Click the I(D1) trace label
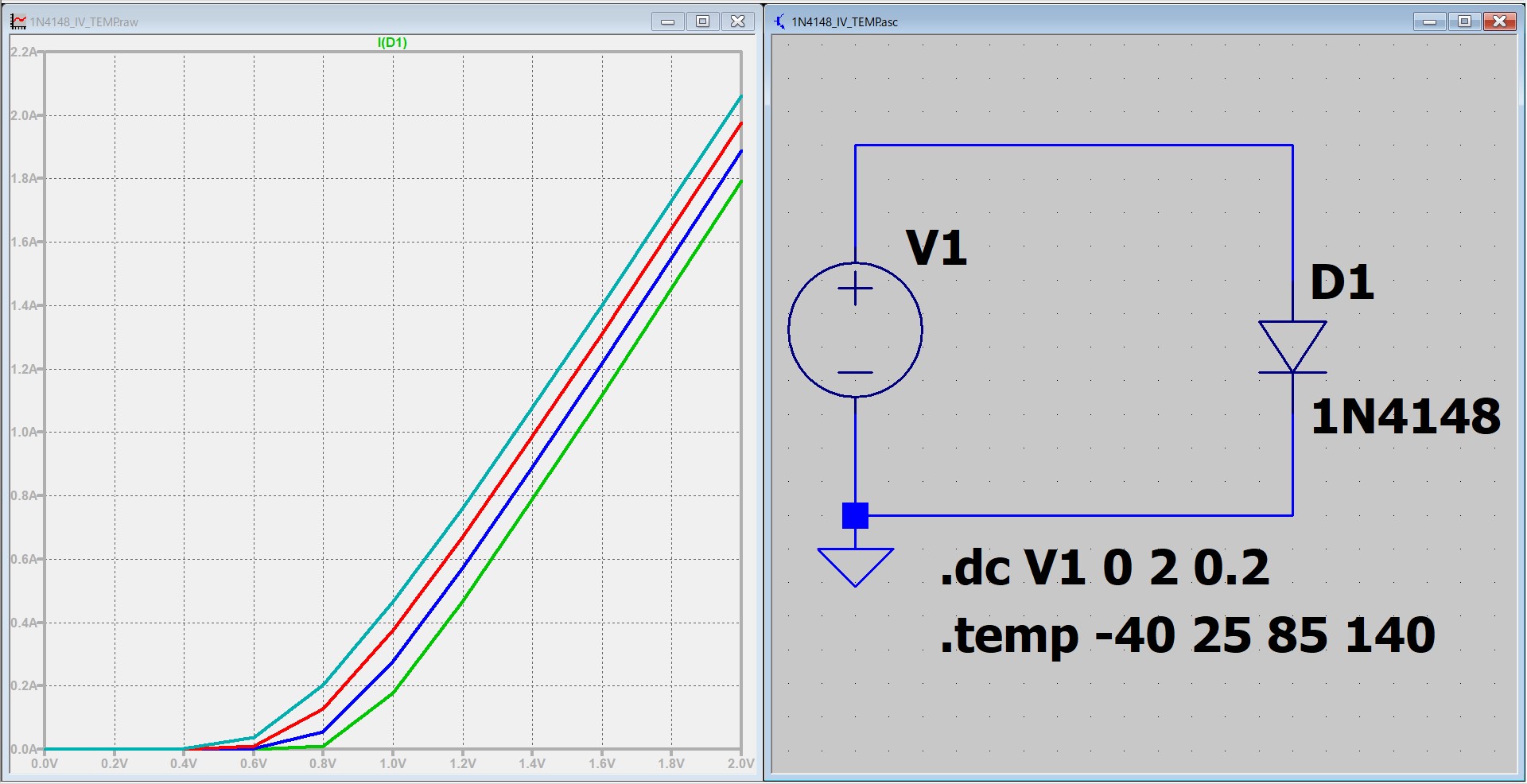1527x784 pixels. tap(392, 43)
